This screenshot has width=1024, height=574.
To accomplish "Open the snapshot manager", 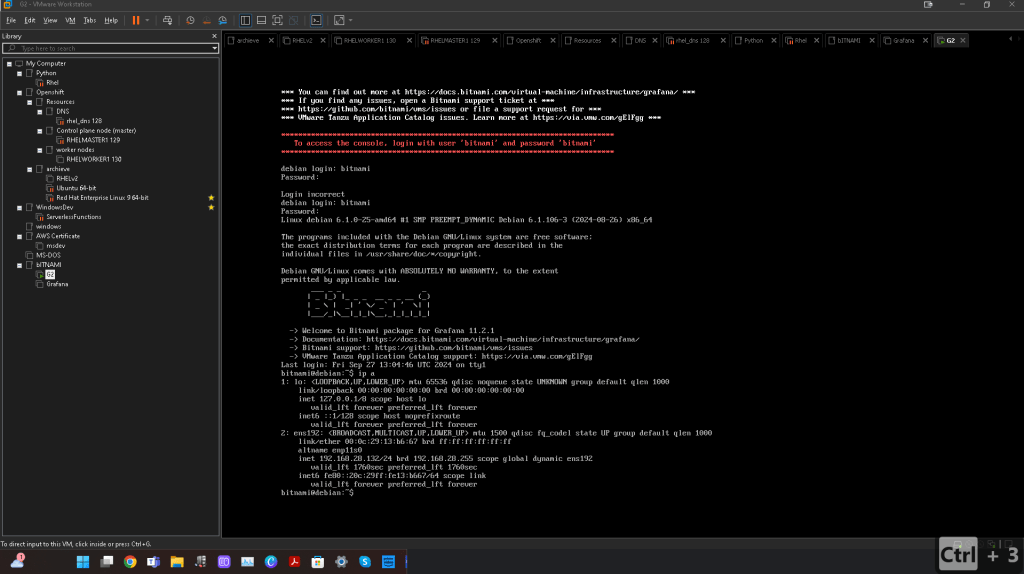I will click(x=223, y=20).
